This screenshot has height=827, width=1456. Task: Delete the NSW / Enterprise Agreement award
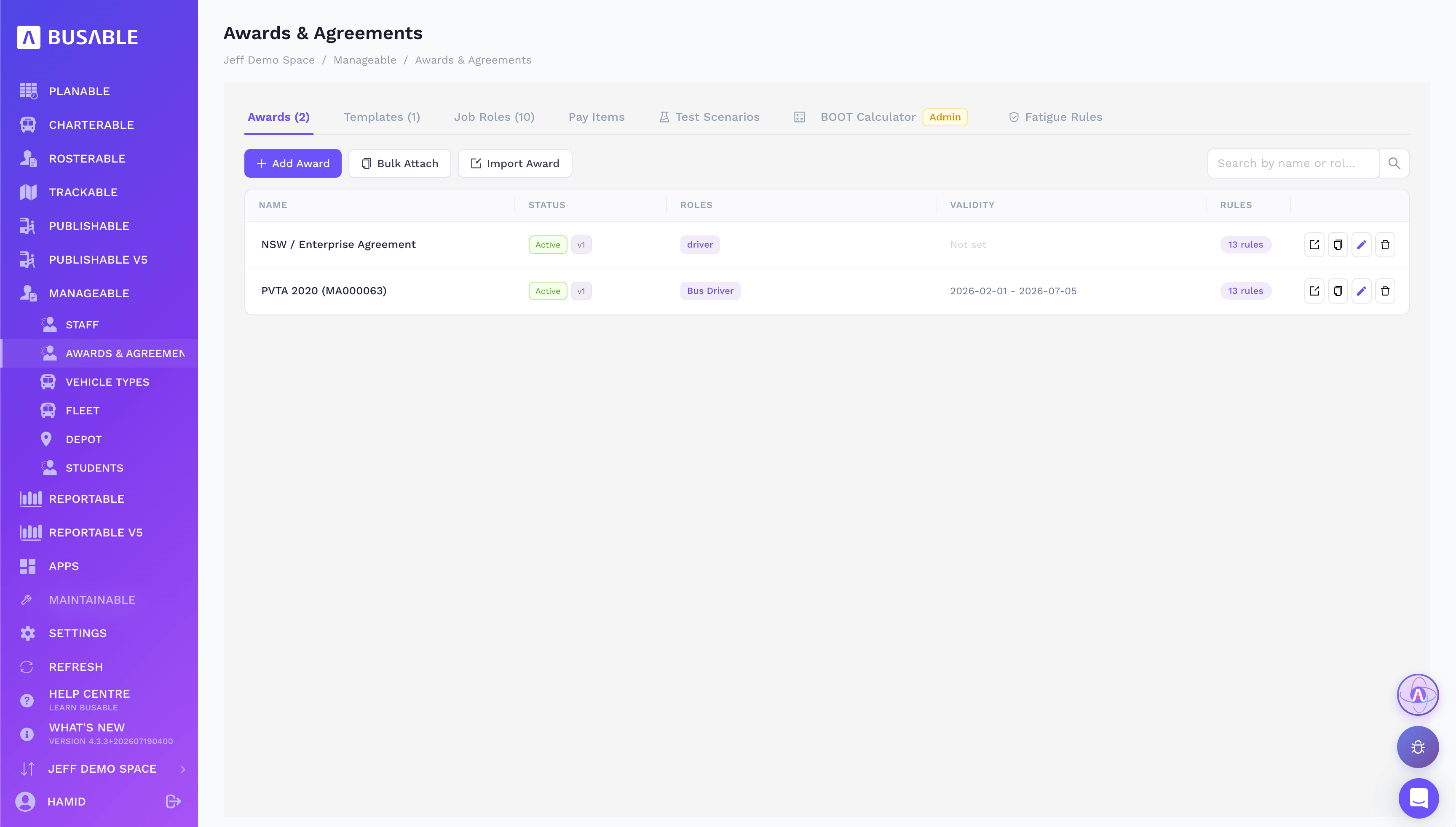1385,245
